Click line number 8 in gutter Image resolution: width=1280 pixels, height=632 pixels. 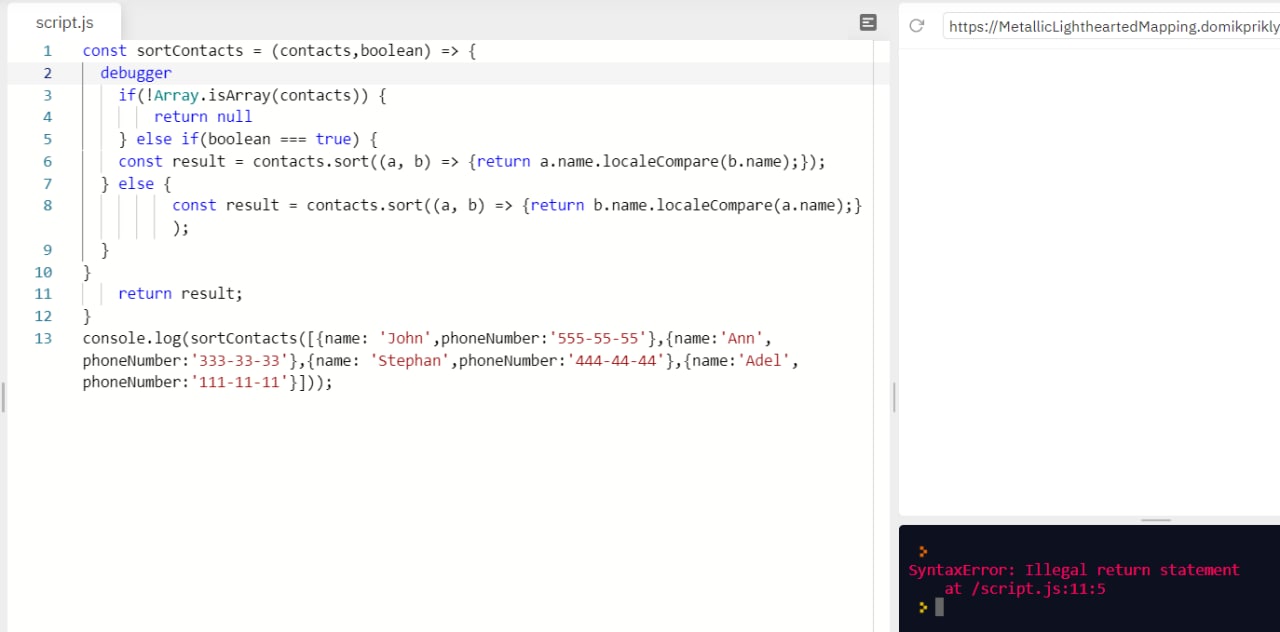47,205
